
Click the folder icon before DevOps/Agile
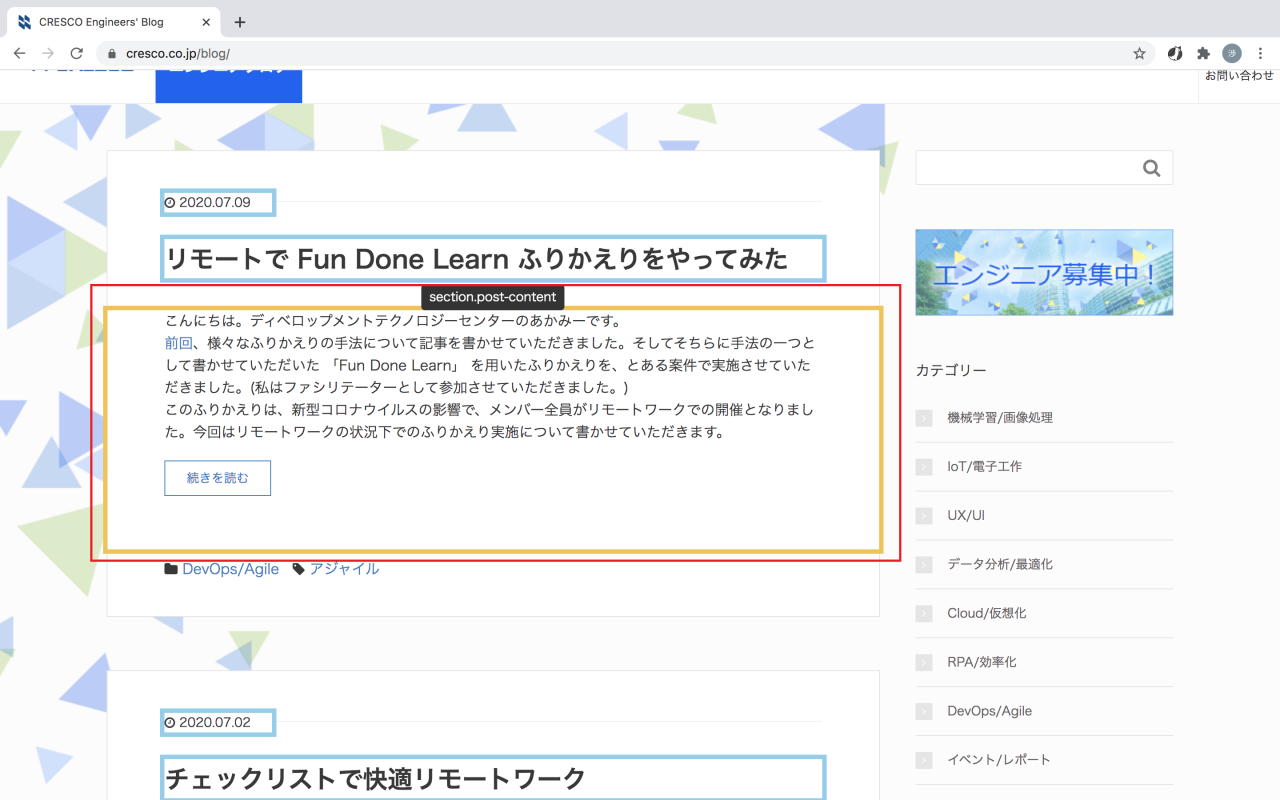pyautogui.click(x=171, y=569)
